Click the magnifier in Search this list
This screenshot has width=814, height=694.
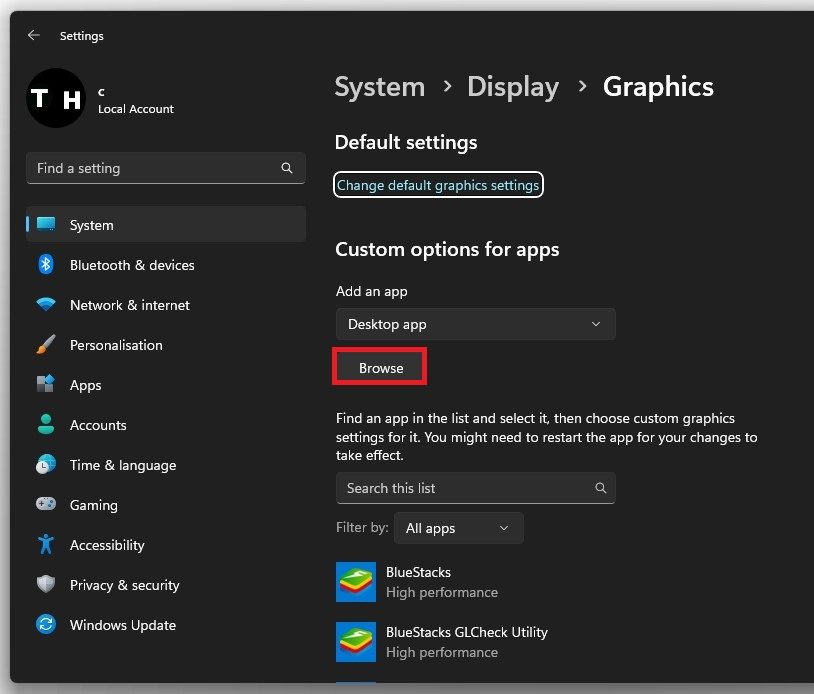[600, 488]
